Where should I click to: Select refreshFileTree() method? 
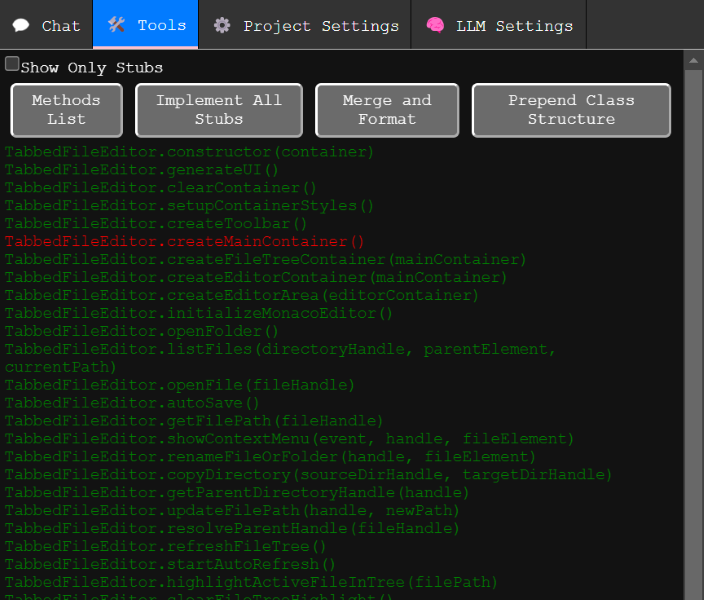pyautogui.click(x=165, y=547)
